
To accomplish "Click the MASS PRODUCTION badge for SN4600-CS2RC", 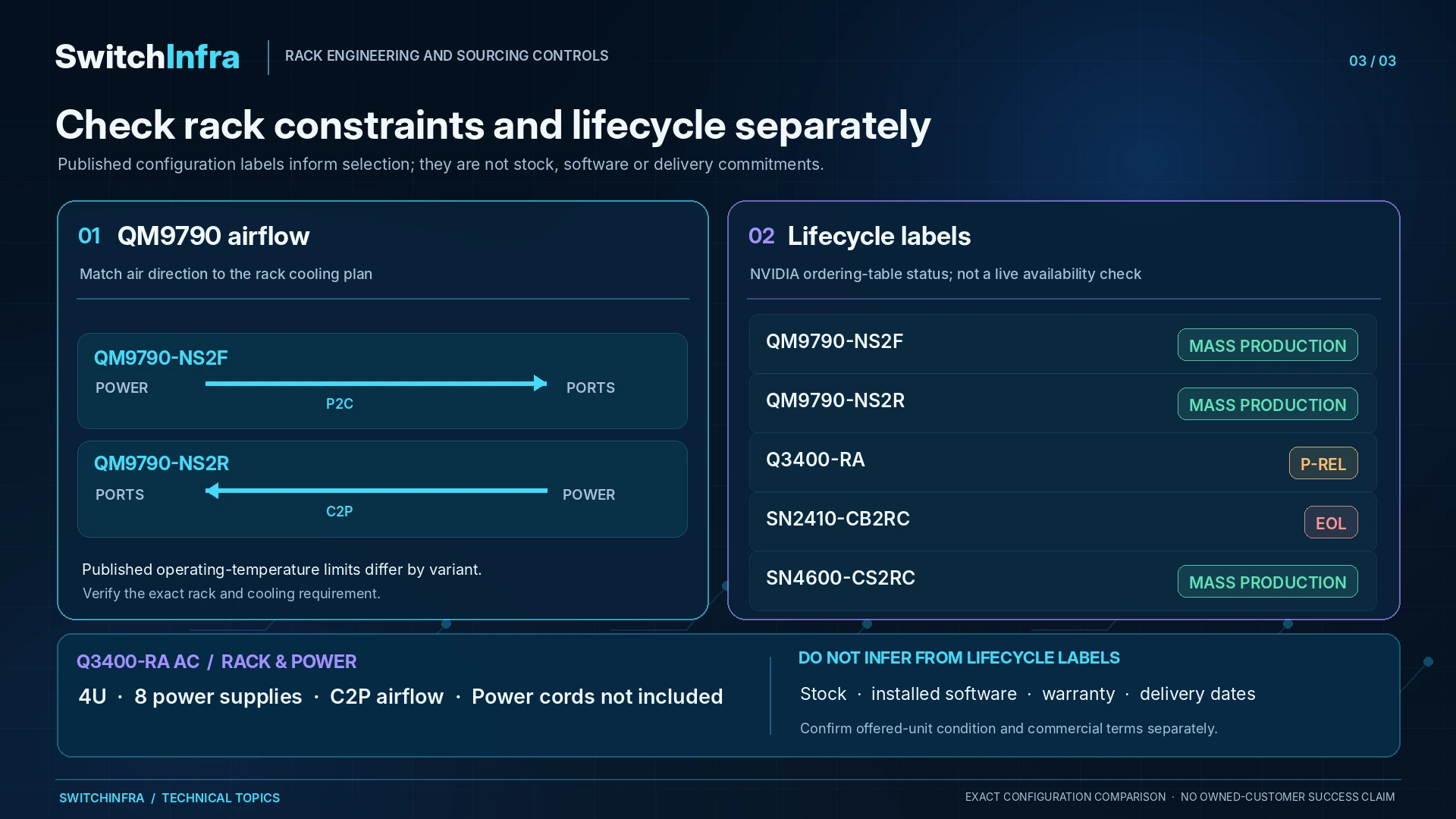I will (1267, 582).
